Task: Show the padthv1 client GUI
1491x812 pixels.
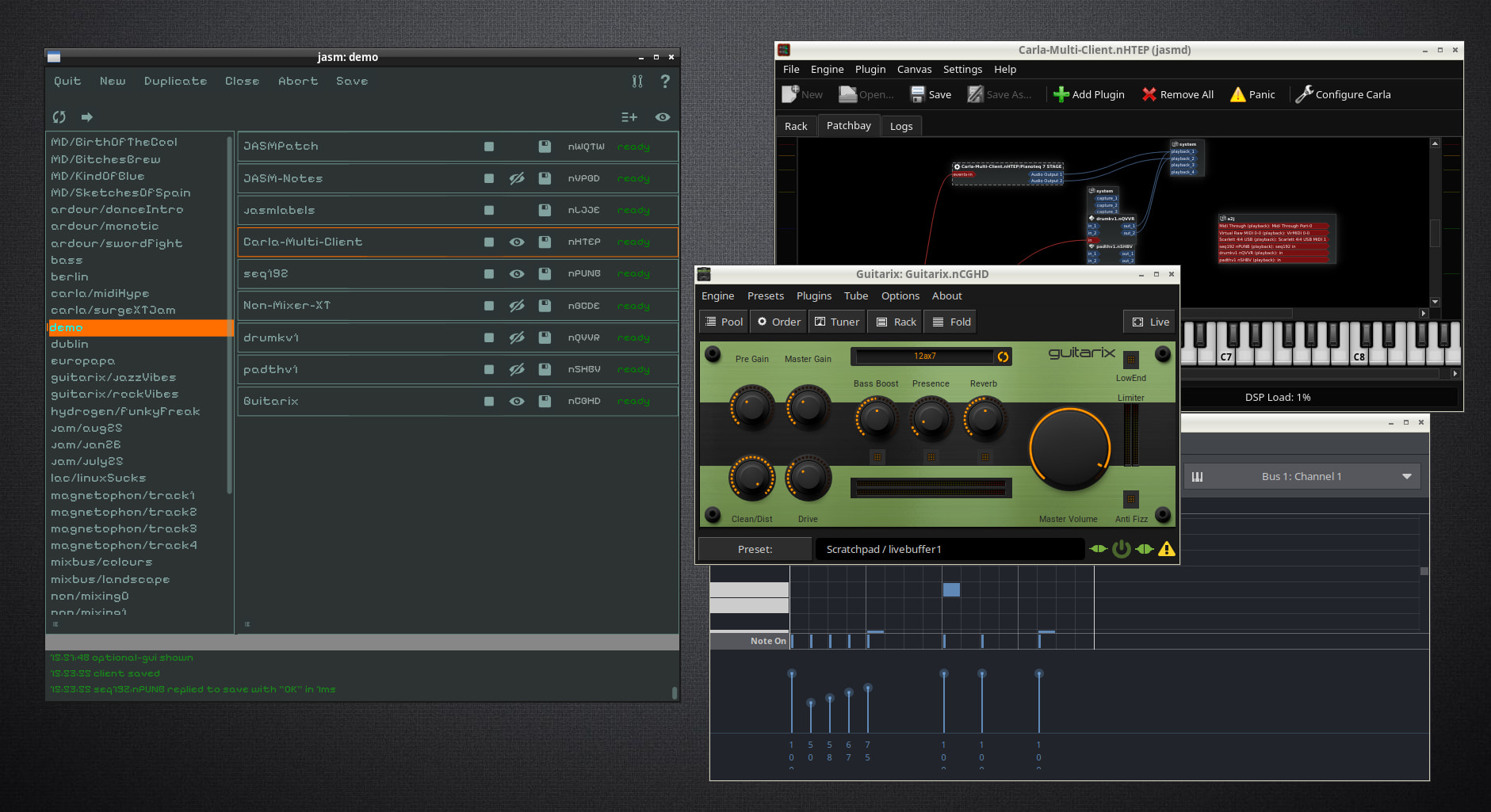Action: [x=517, y=369]
